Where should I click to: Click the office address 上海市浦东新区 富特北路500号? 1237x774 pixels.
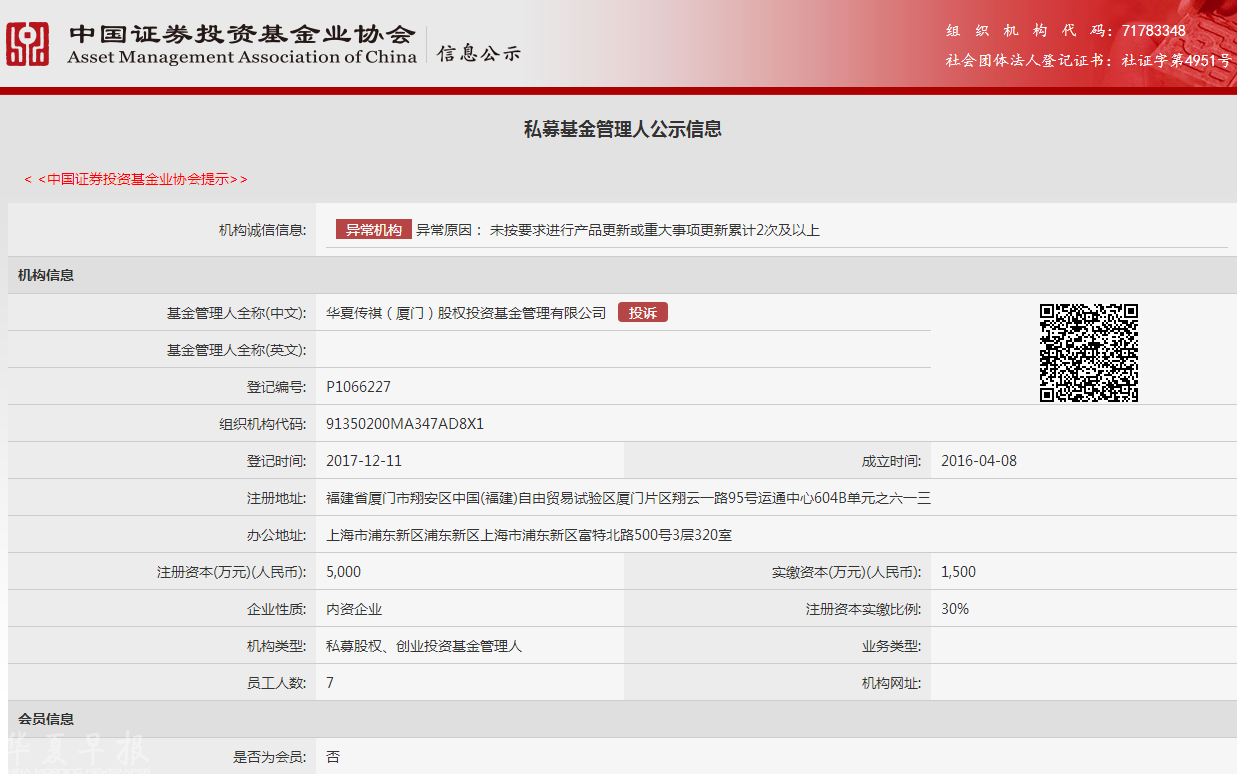[529, 535]
